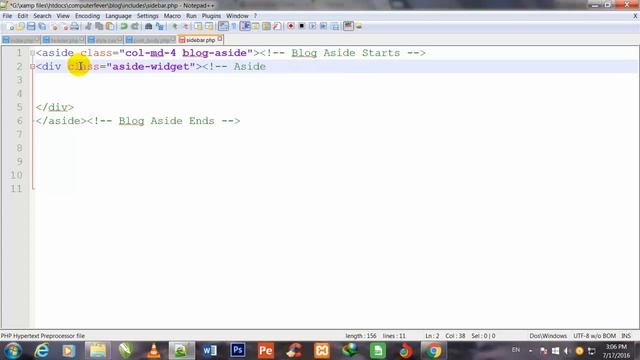The height and width of the screenshot is (360, 640).
Task: Collapse the aside fold marker on line 1
Action: tap(32, 53)
